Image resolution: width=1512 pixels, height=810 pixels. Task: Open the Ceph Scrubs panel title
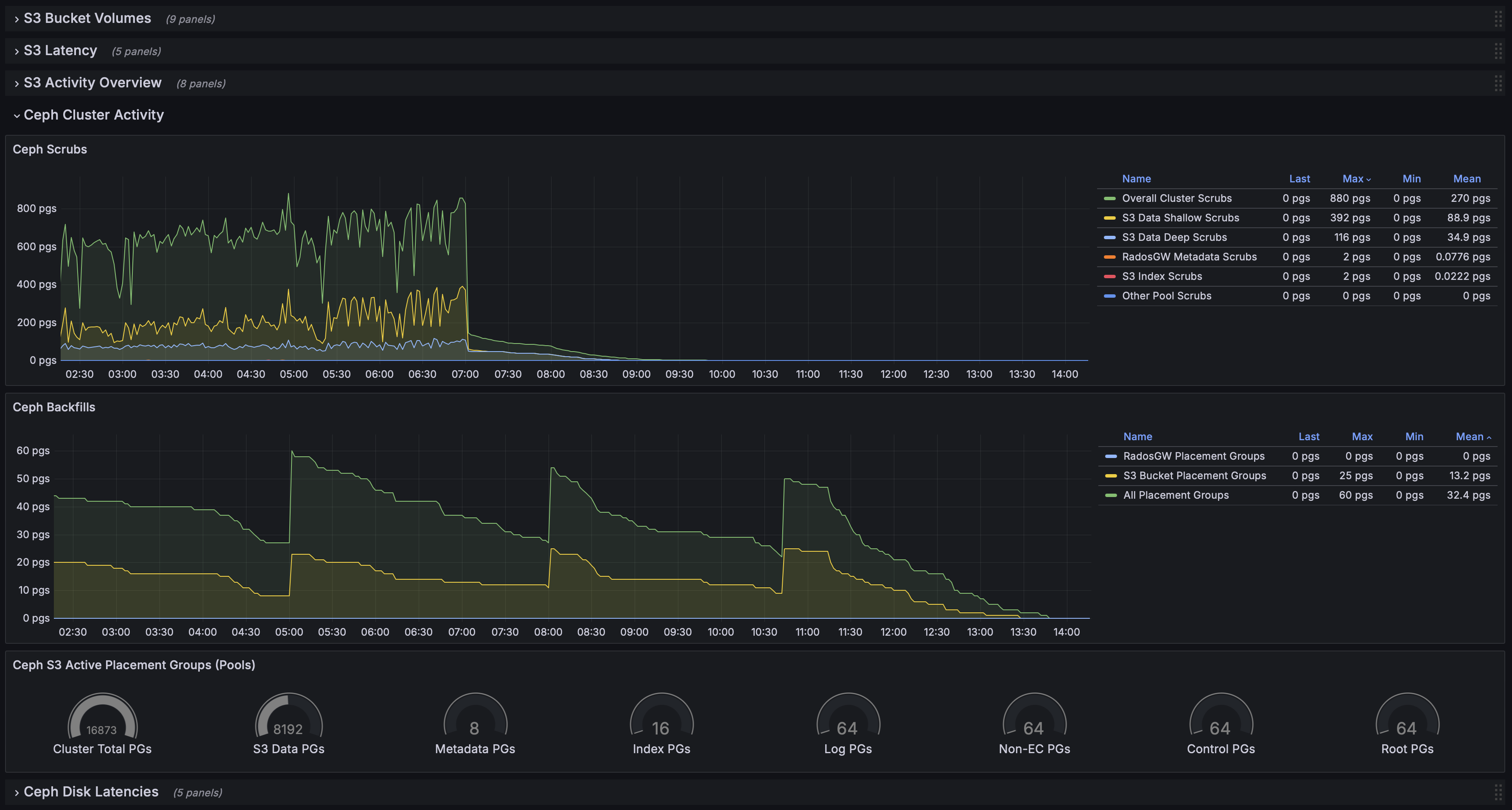tap(50, 150)
